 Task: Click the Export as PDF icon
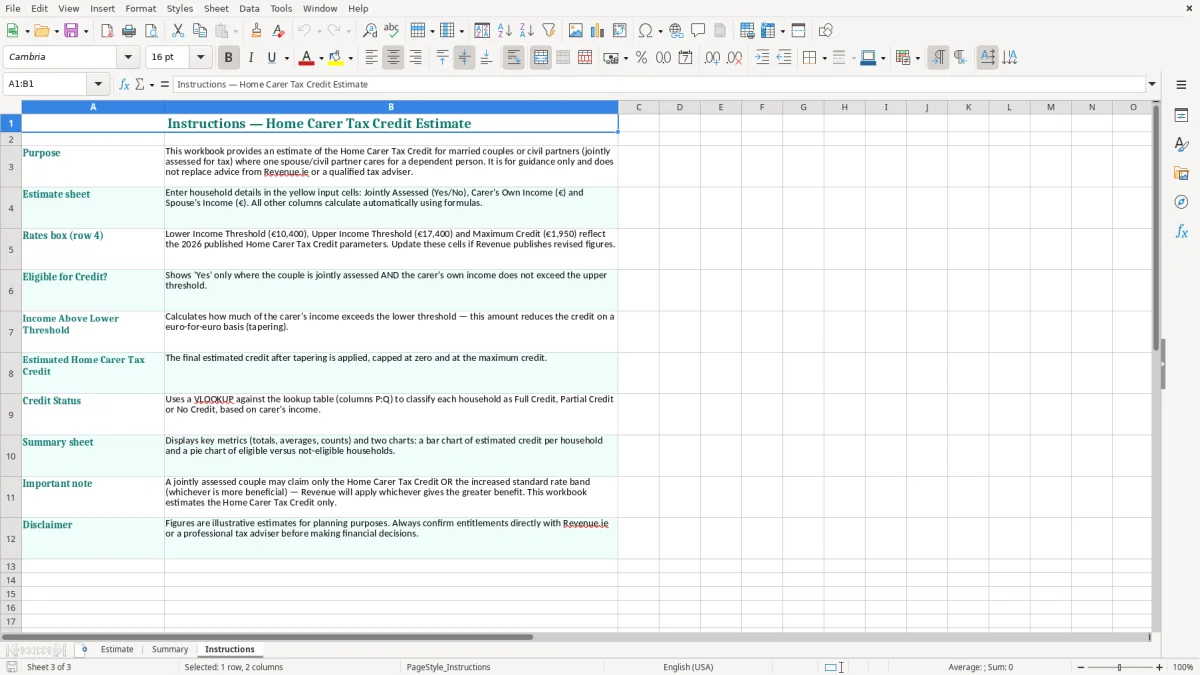(107, 31)
